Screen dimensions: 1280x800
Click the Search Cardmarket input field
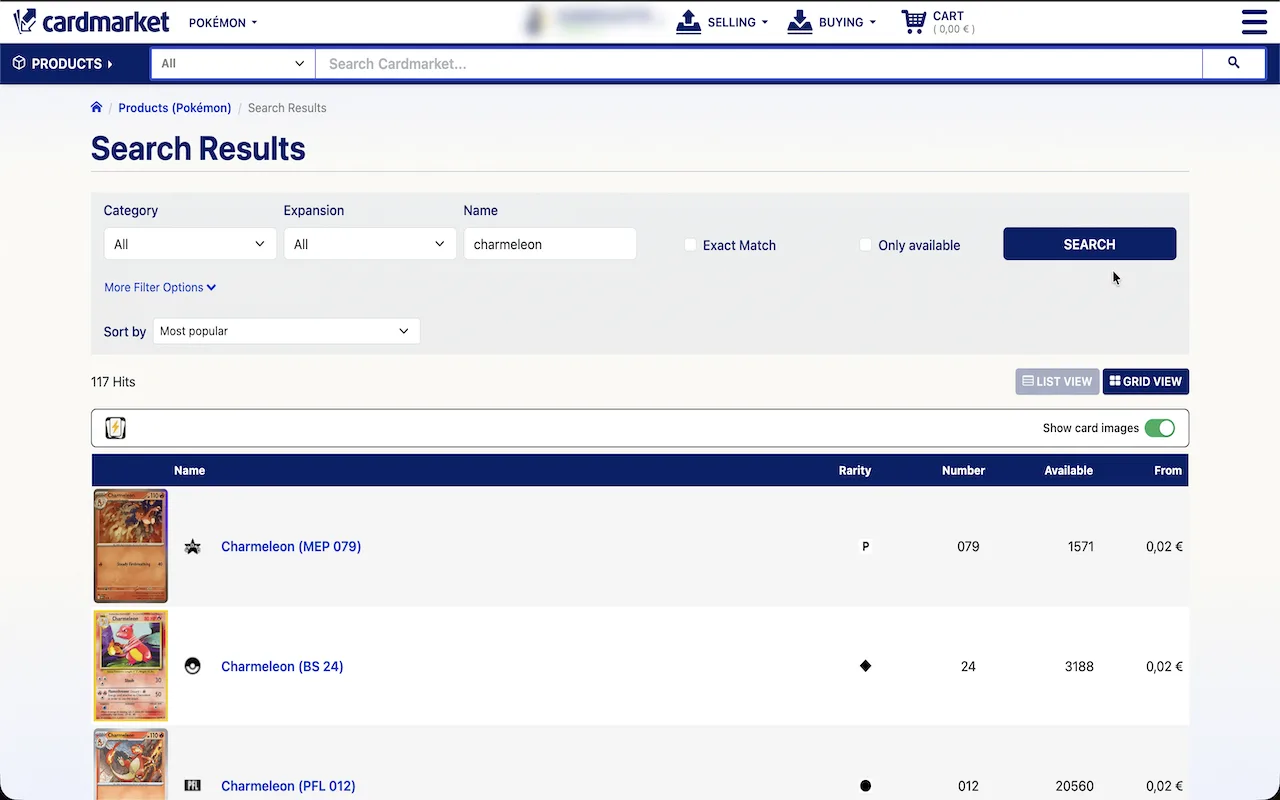[x=759, y=63]
